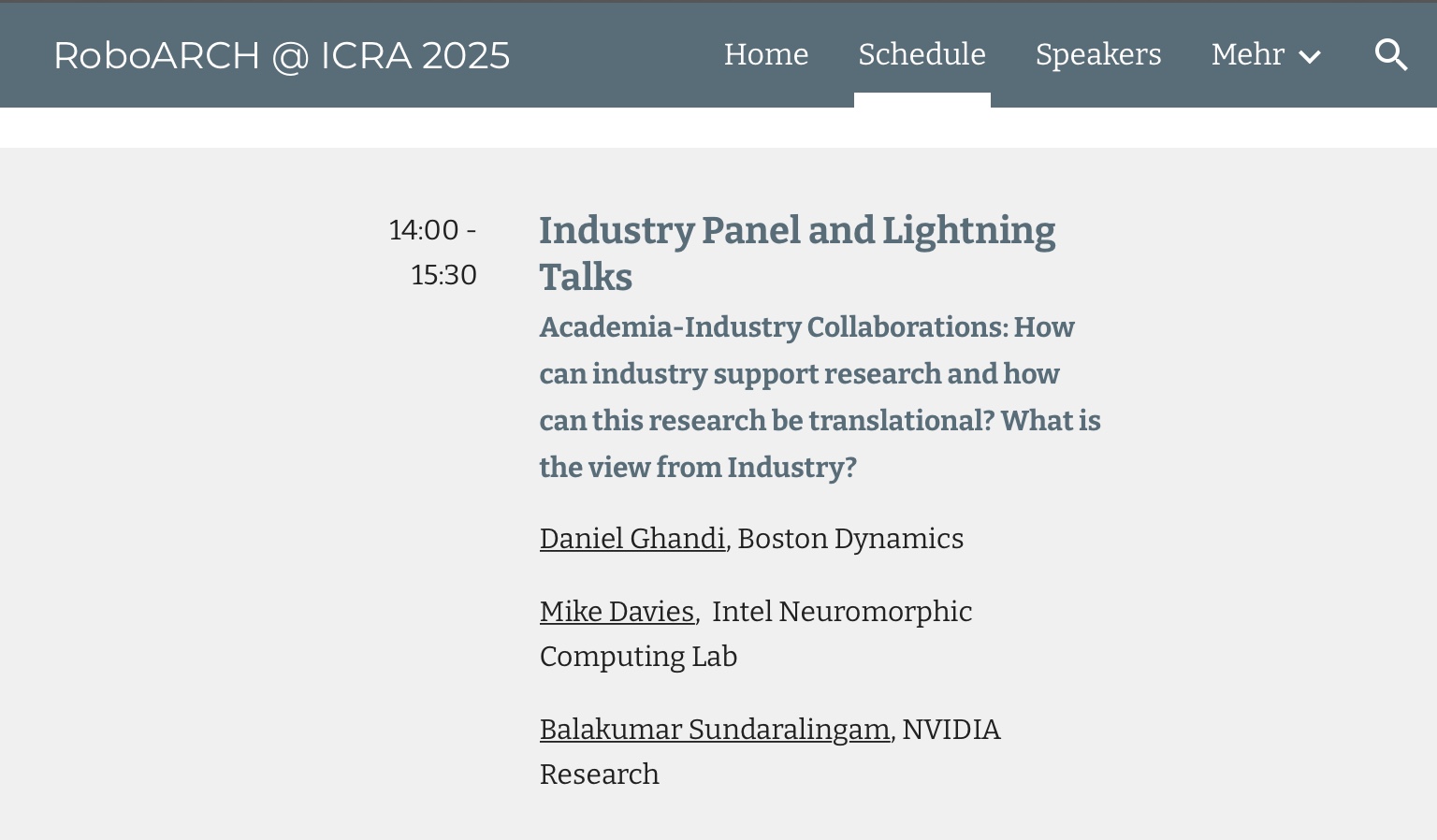
Task: Open Daniel Ghandi's speaker link
Action: click(x=632, y=539)
